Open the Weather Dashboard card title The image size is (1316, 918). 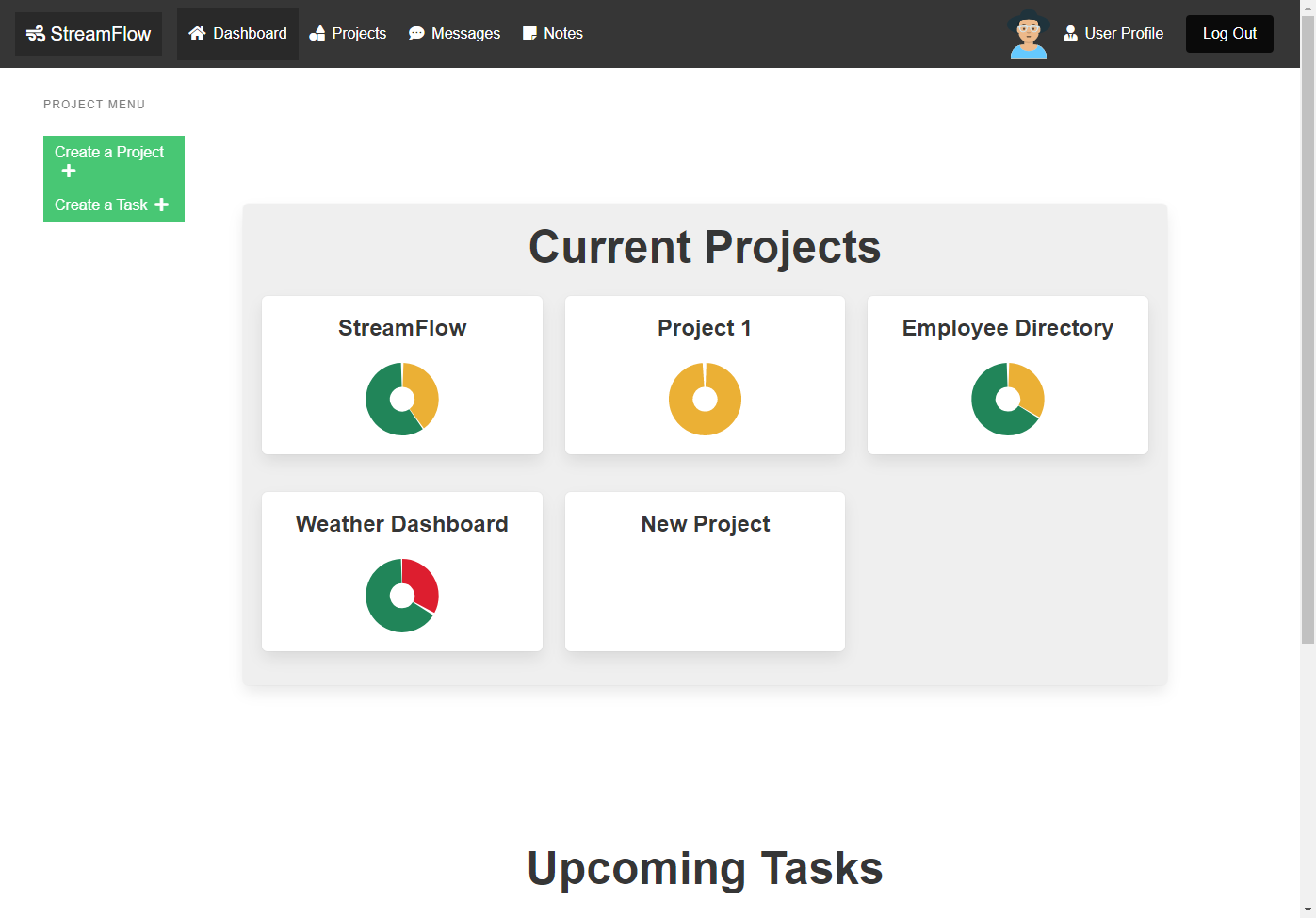[x=402, y=524]
